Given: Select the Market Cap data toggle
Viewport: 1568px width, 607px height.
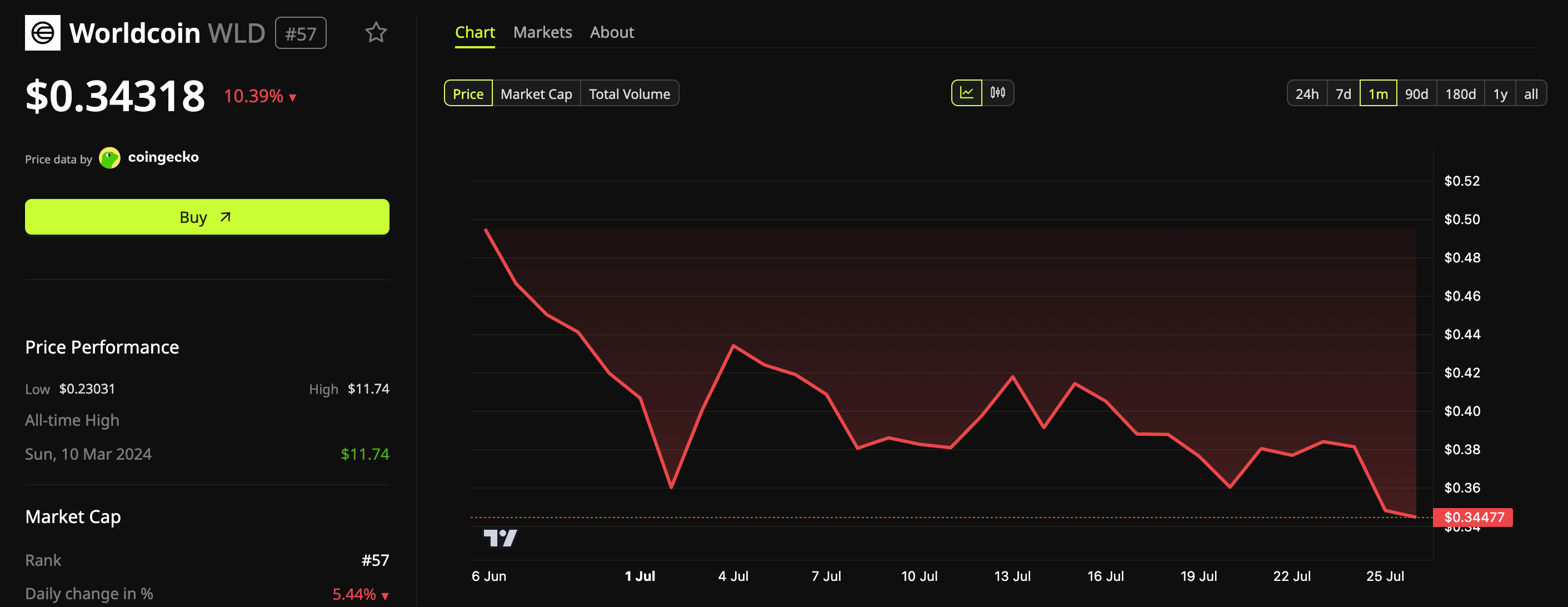Looking at the screenshot, I should click(x=536, y=94).
